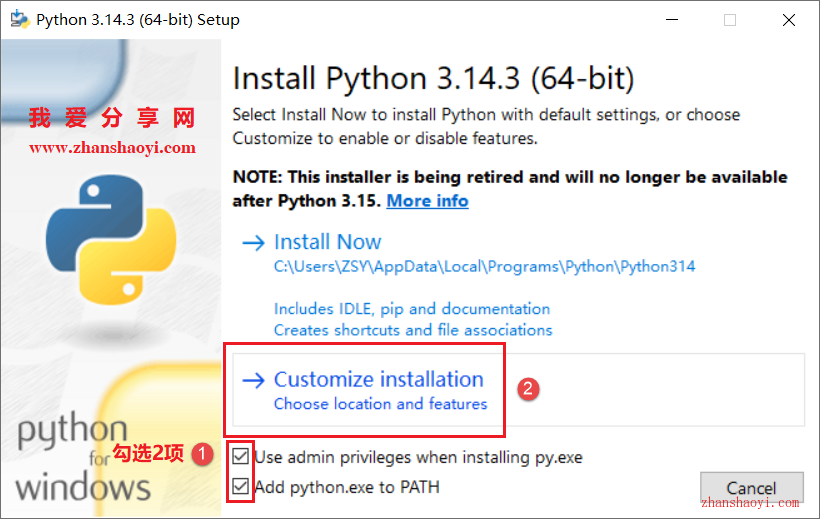Click the Cancel button
The image size is (820, 519).
(x=751, y=488)
